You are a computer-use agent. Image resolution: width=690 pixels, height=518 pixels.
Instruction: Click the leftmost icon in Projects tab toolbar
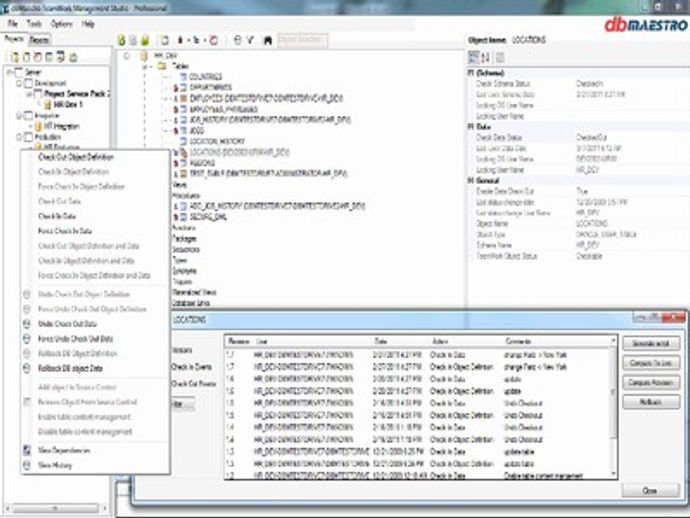tap(15, 57)
